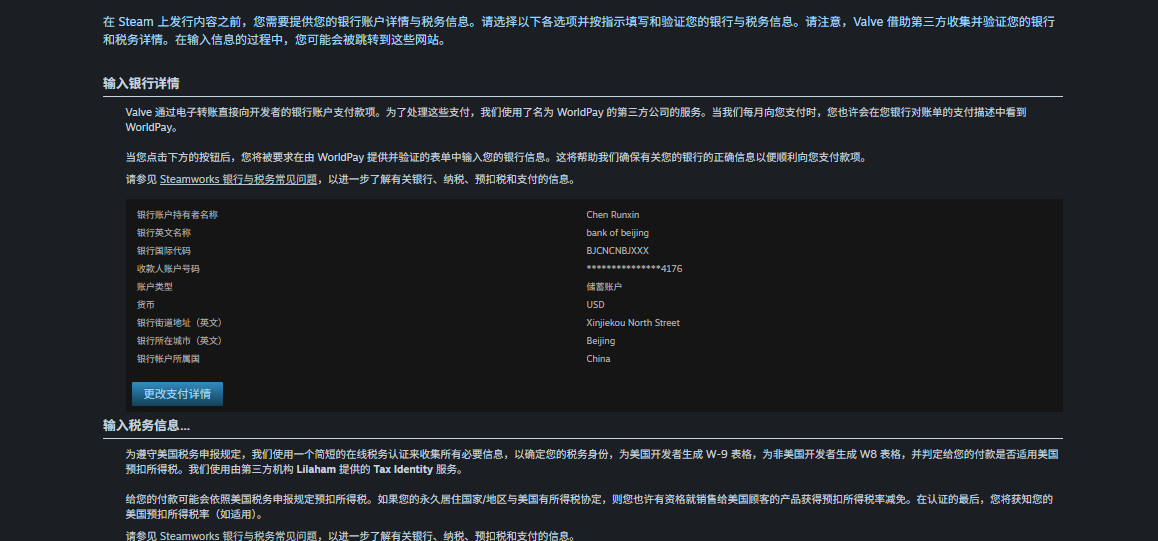The width and height of the screenshot is (1158, 541).
Task: Select account holder name Chen Runxin
Action: click(613, 215)
